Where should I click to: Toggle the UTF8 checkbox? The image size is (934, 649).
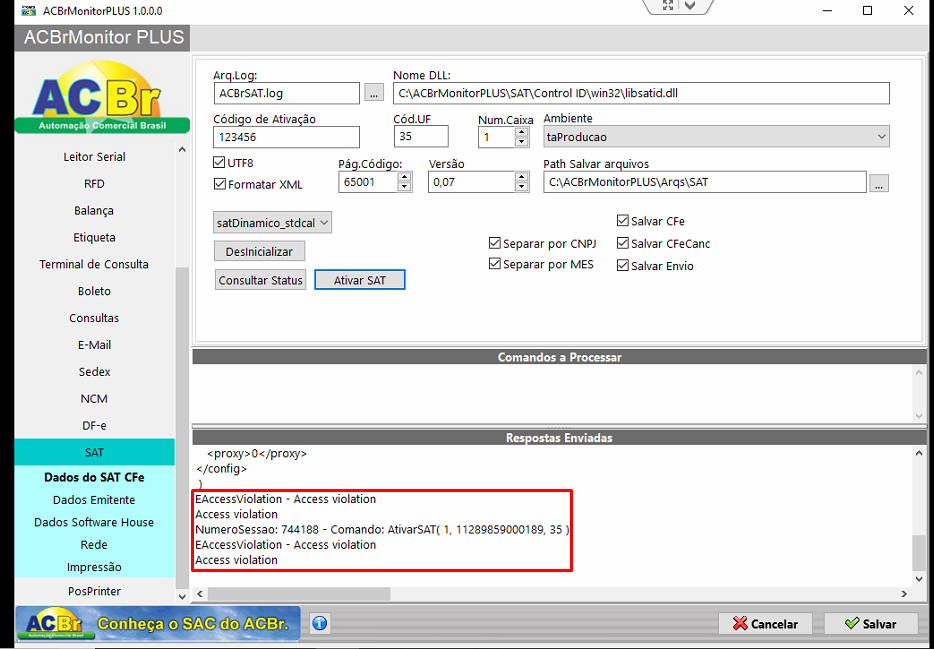219,163
